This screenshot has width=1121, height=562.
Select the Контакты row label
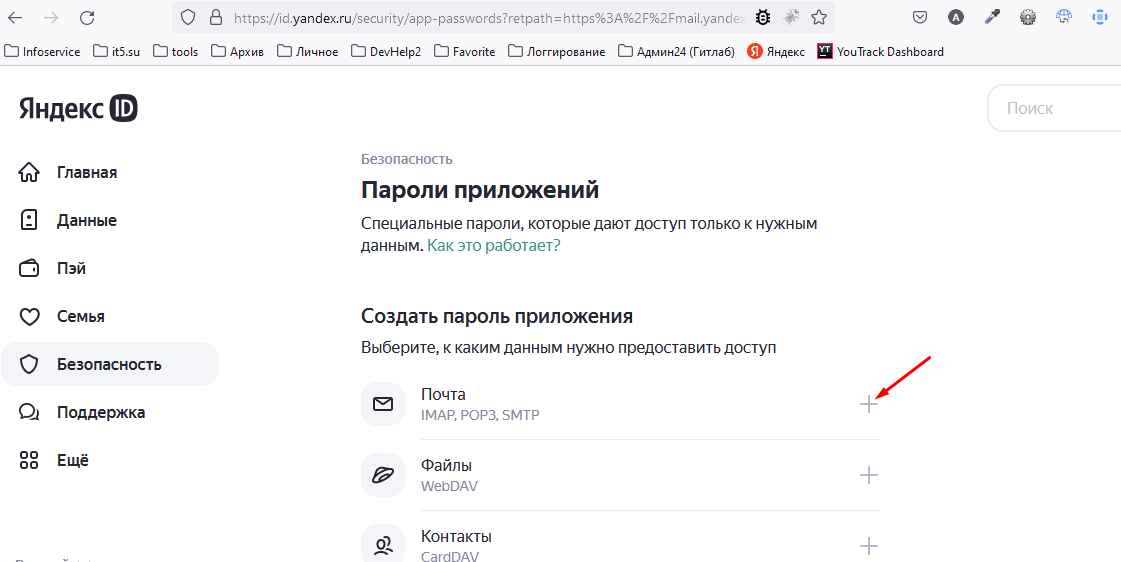[456, 536]
